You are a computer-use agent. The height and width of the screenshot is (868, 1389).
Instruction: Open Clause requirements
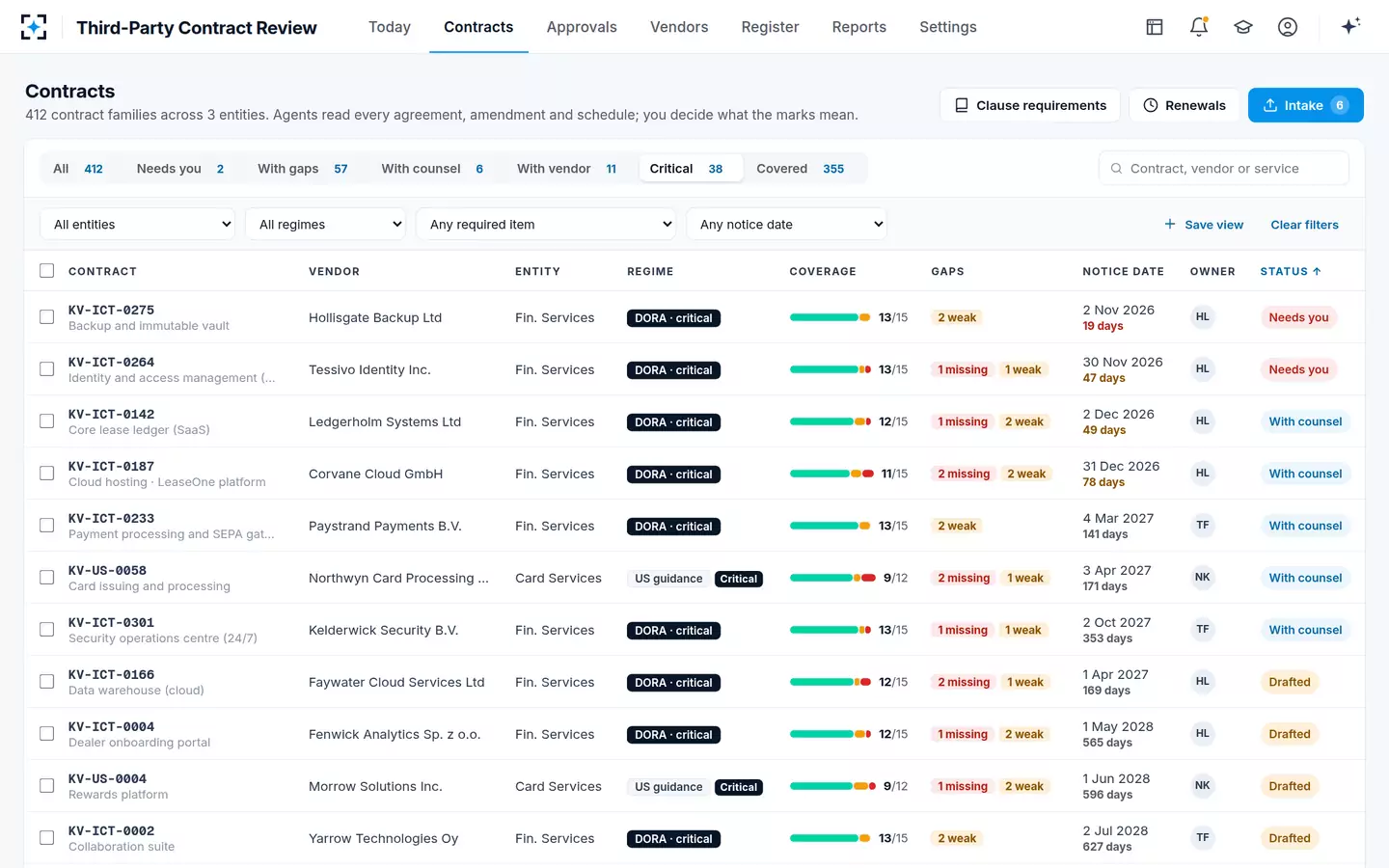(x=1030, y=105)
